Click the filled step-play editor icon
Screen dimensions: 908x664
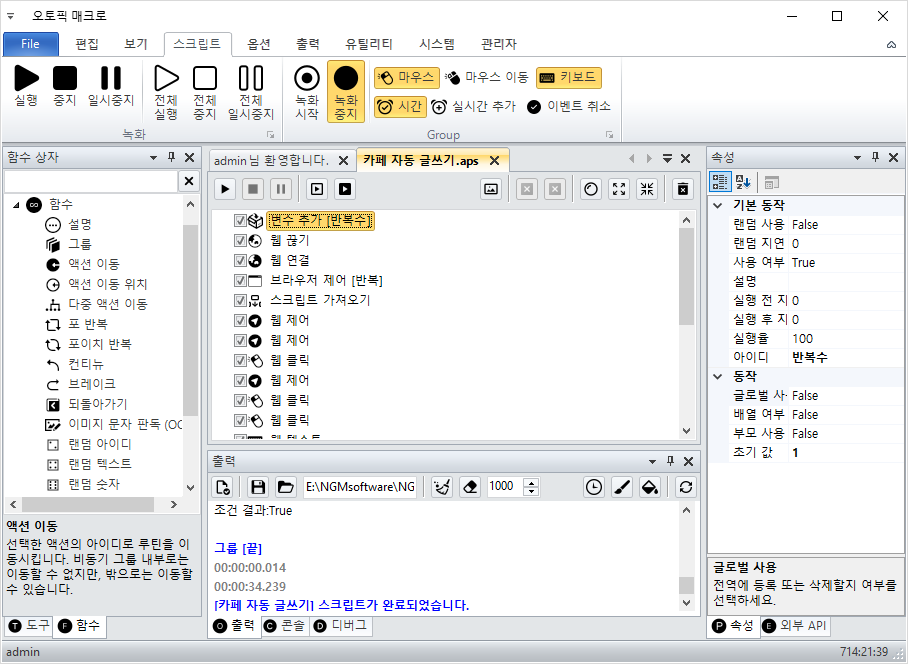[x=345, y=189]
